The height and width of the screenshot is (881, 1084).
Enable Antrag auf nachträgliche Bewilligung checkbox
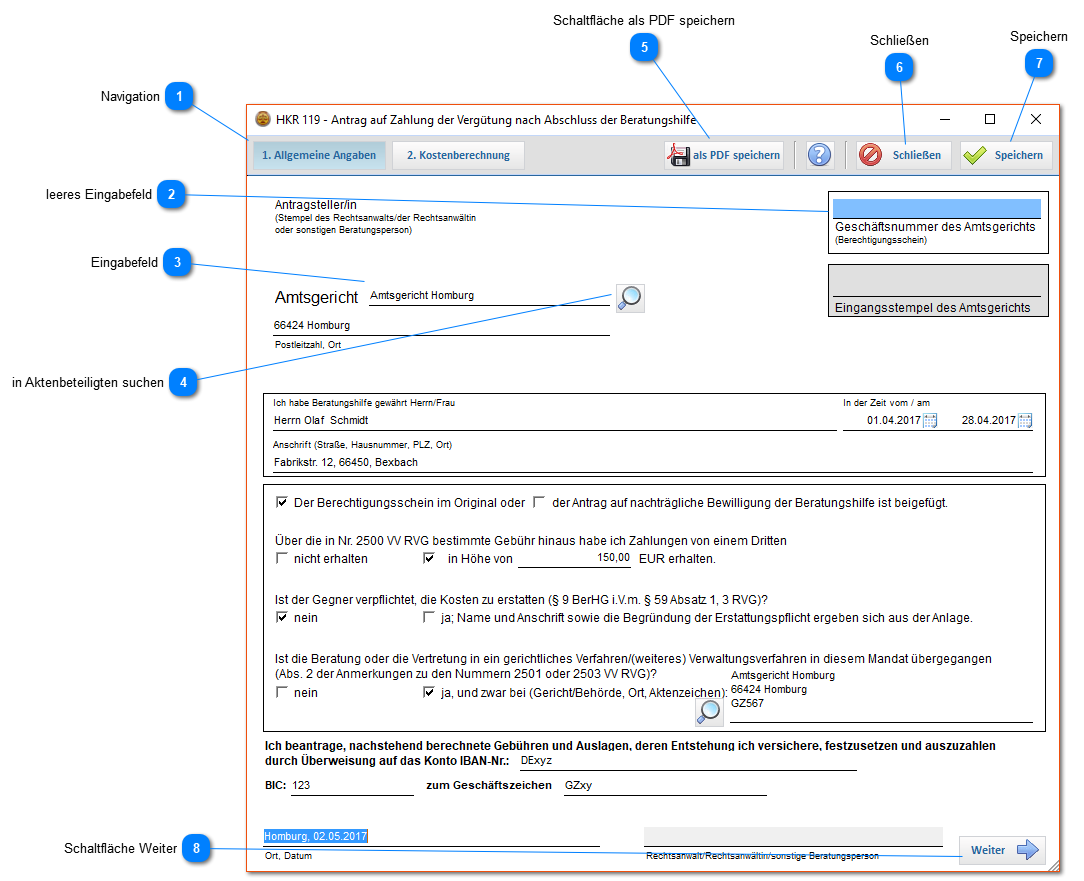[540, 502]
